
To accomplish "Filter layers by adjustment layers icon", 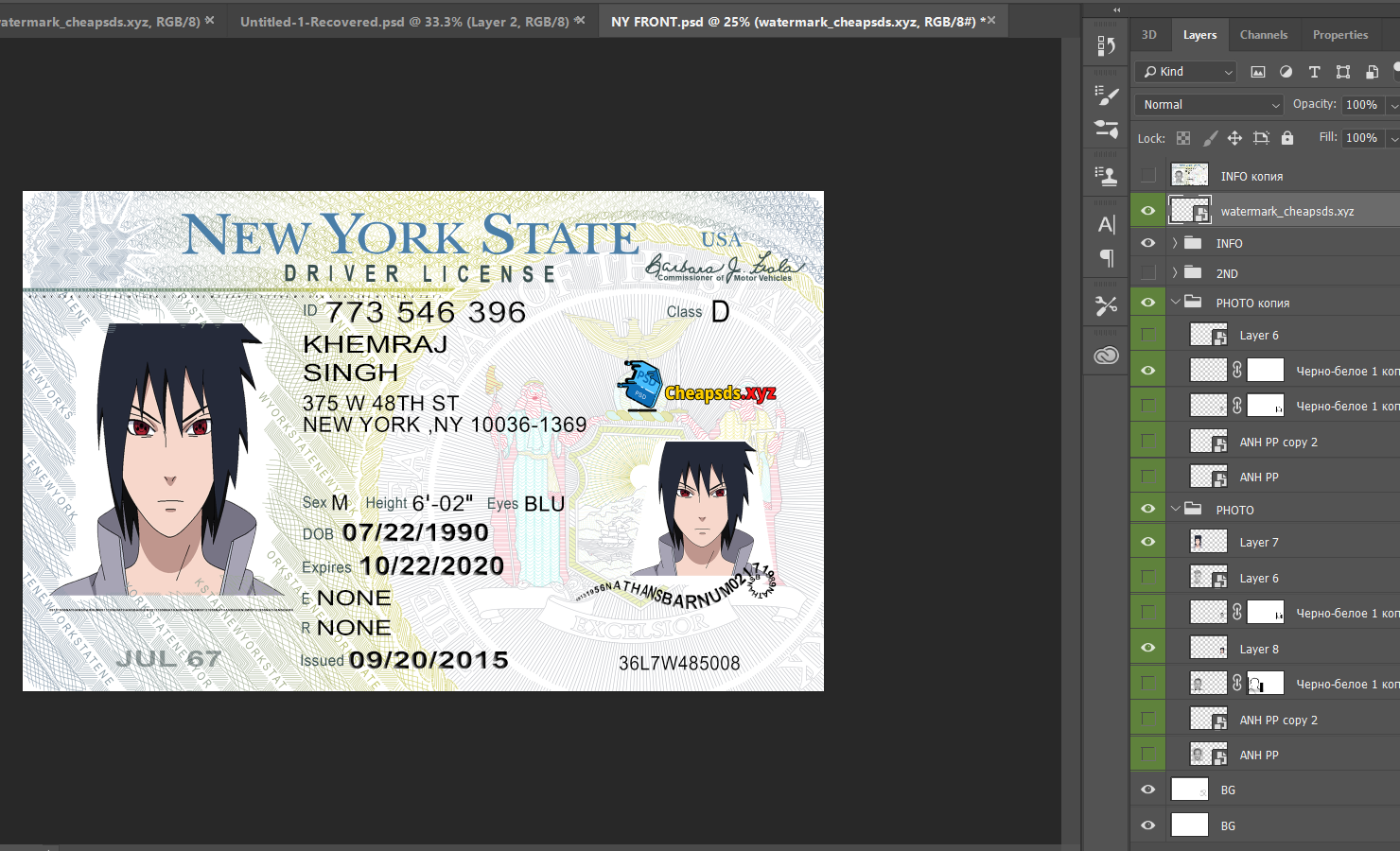I will click(1286, 72).
